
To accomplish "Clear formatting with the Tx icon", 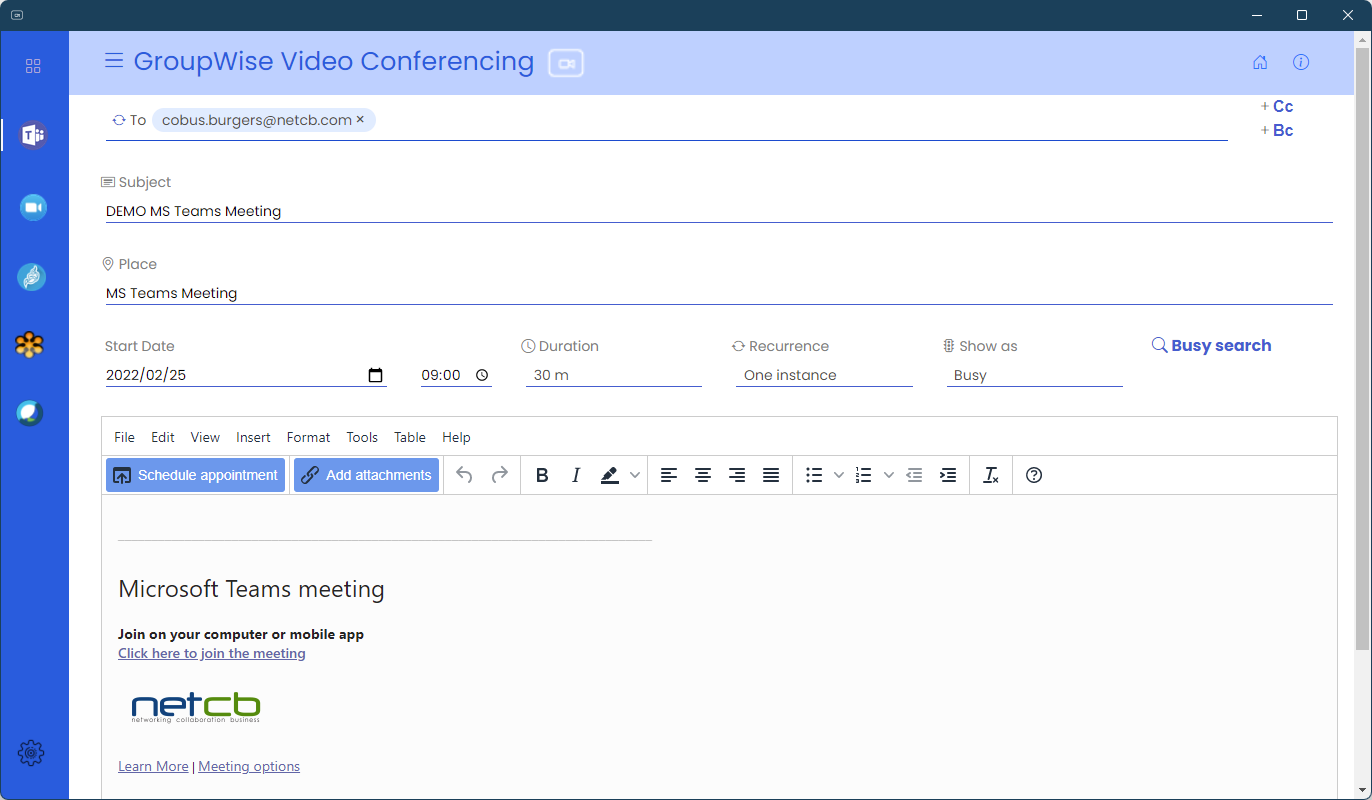I will [x=991, y=475].
